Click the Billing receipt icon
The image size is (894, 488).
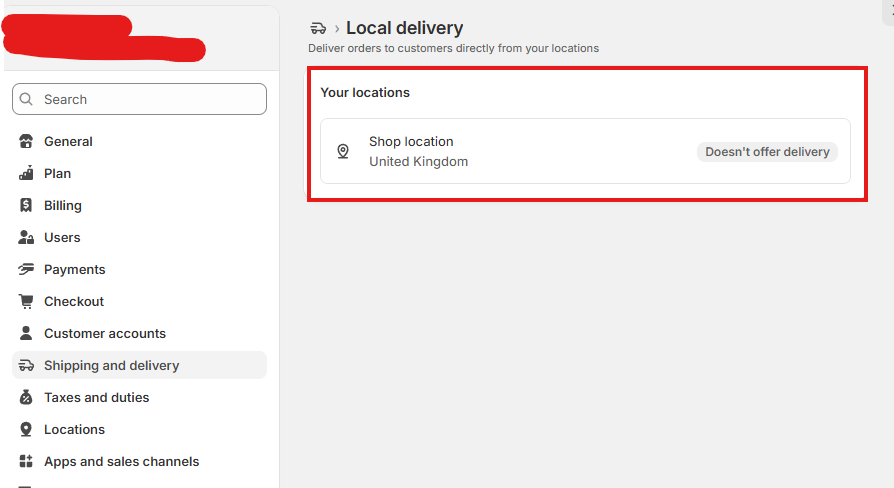point(26,205)
